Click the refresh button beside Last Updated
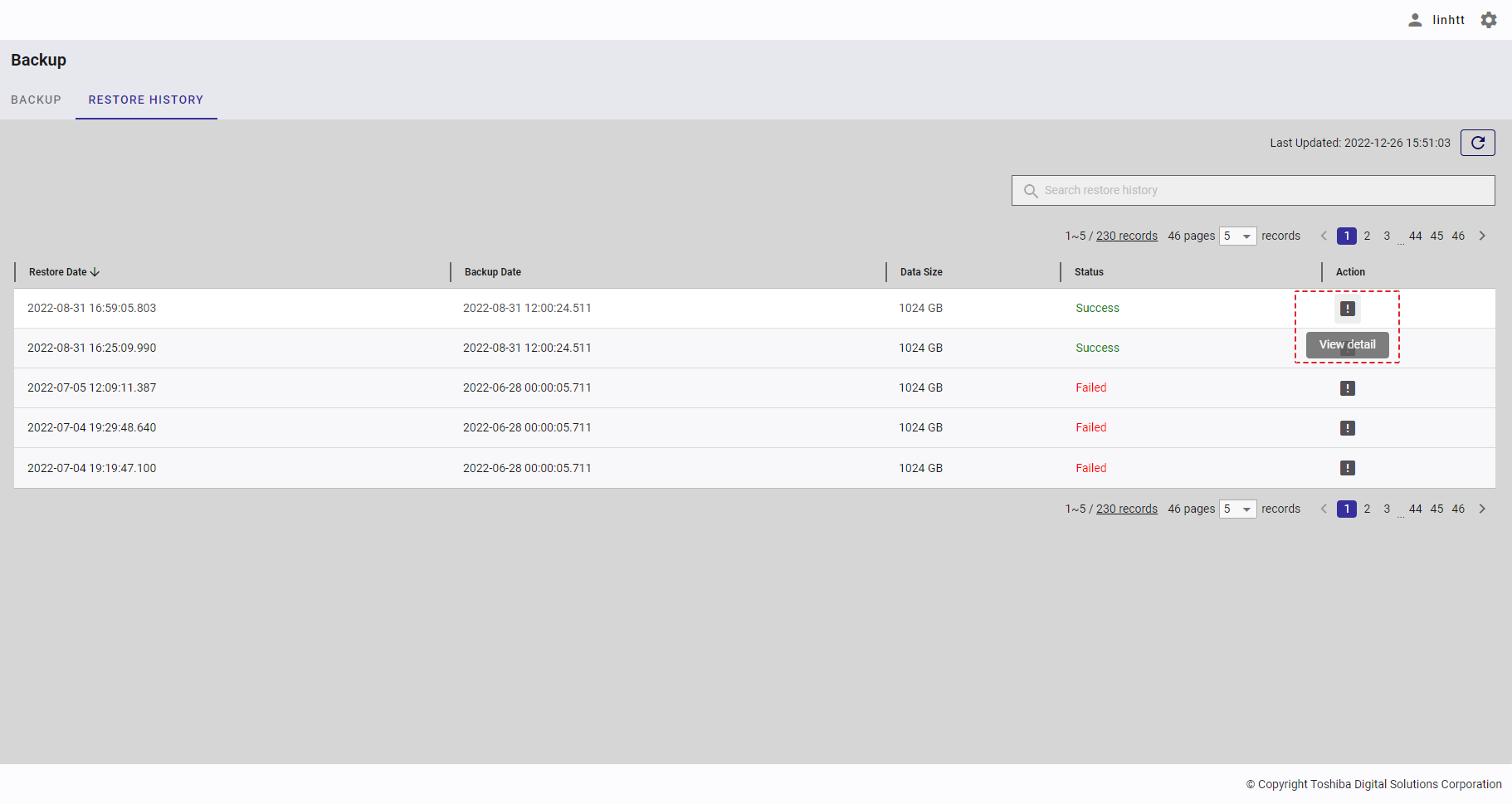1512x804 pixels. point(1477,143)
